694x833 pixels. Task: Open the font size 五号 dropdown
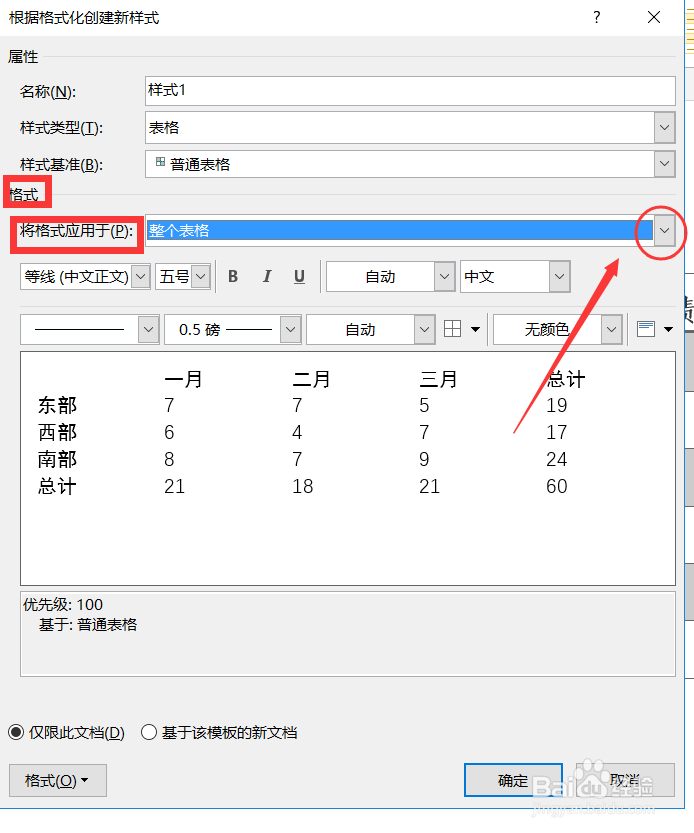200,277
